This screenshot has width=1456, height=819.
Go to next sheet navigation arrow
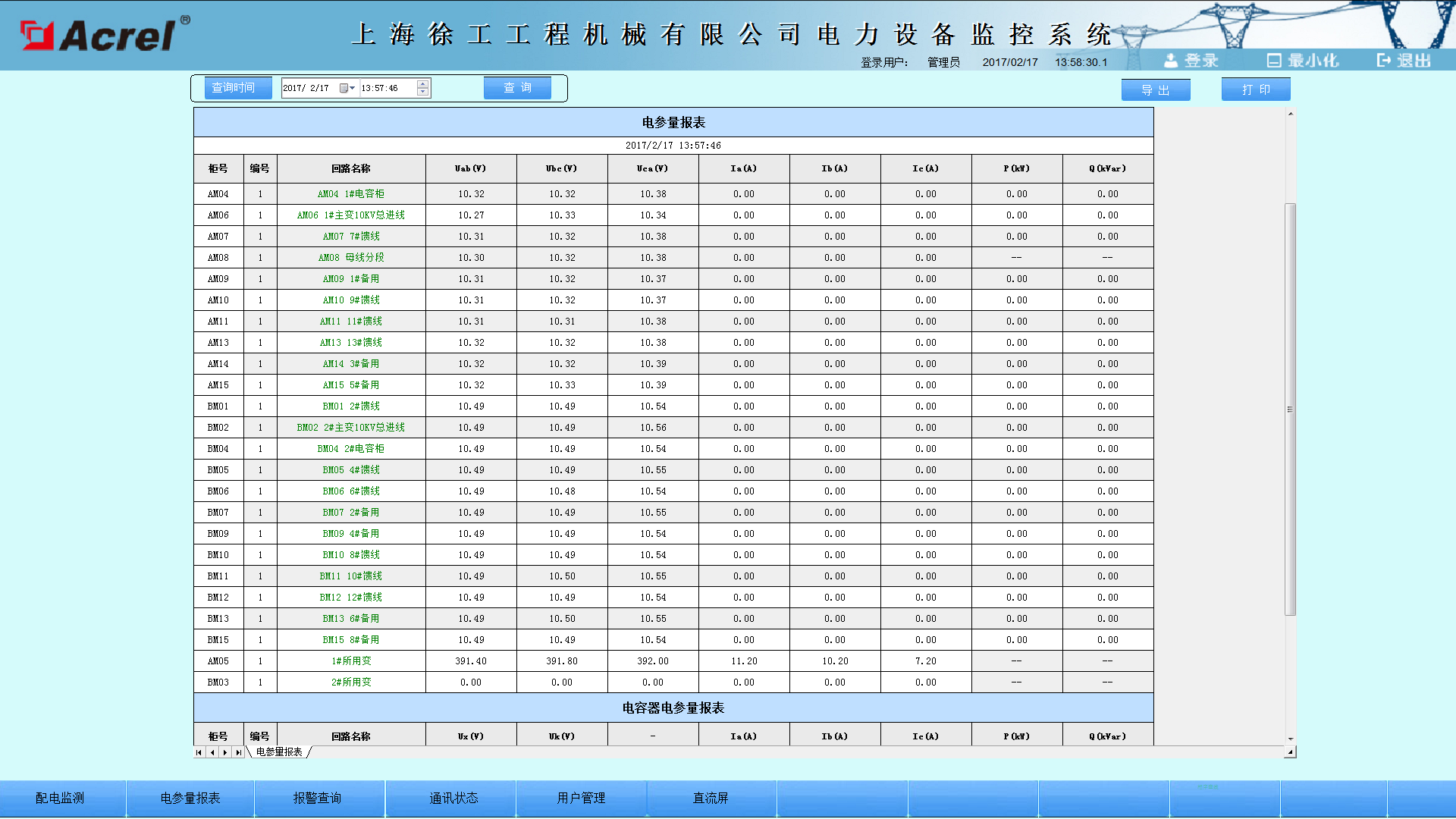[225, 752]
